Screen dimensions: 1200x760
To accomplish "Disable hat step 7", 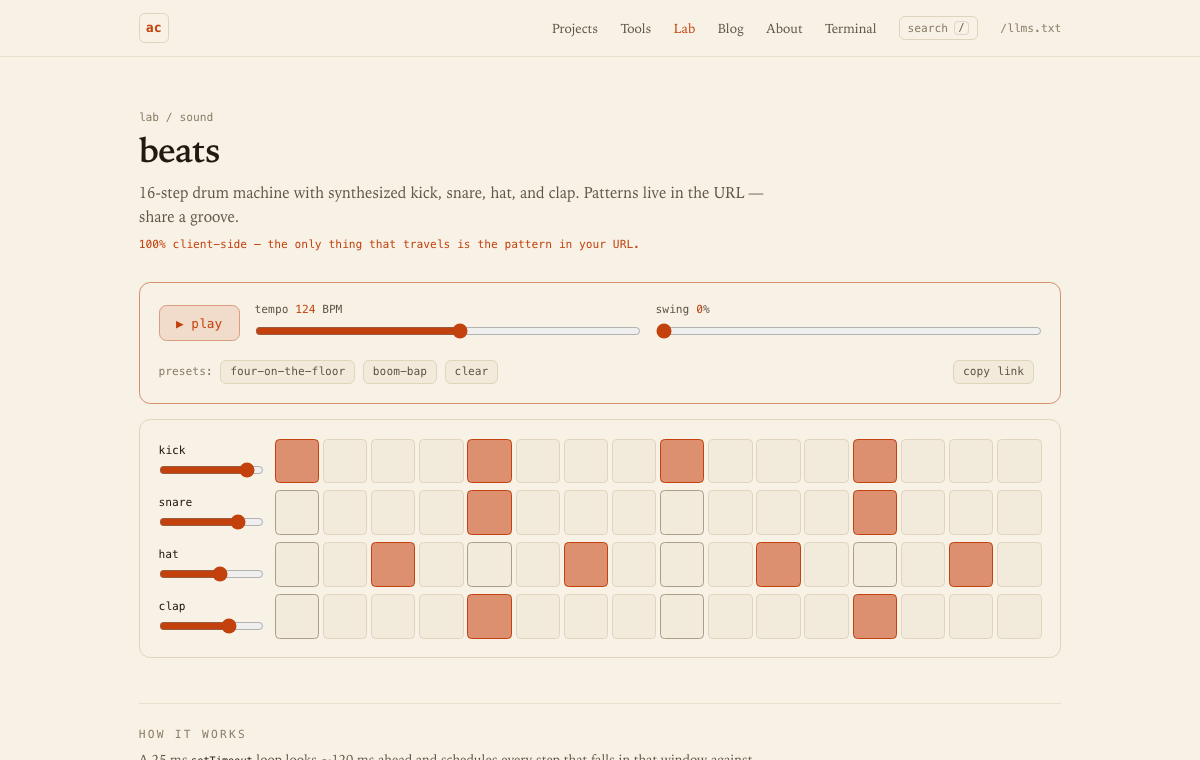I will pos(586,564).
